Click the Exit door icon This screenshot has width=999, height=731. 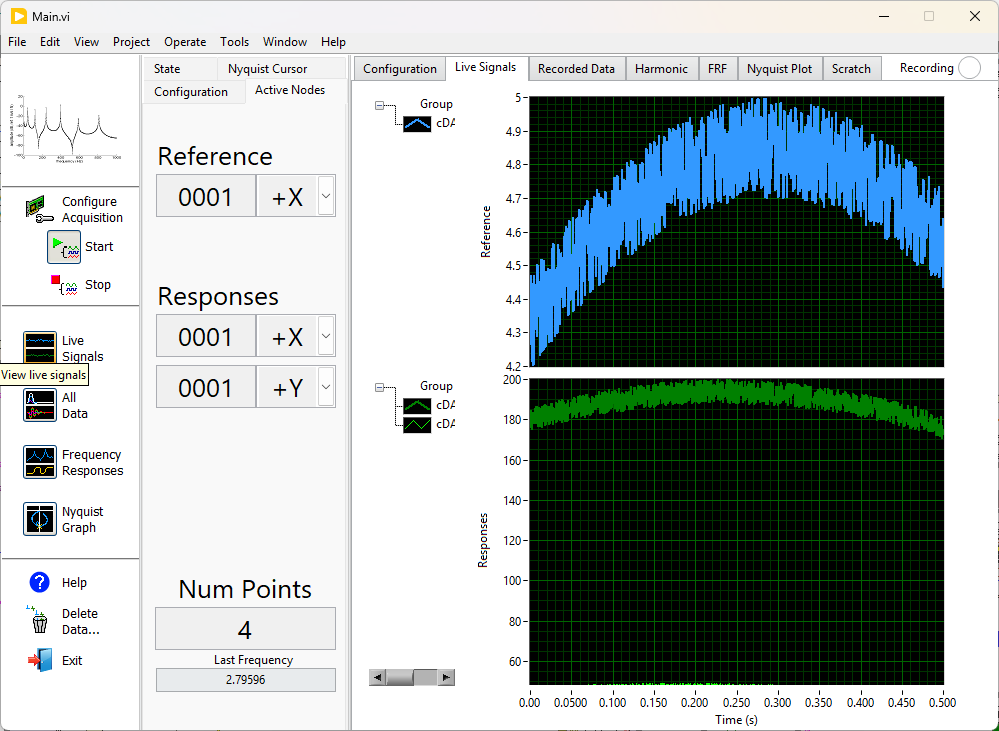[x=40, y=660]
